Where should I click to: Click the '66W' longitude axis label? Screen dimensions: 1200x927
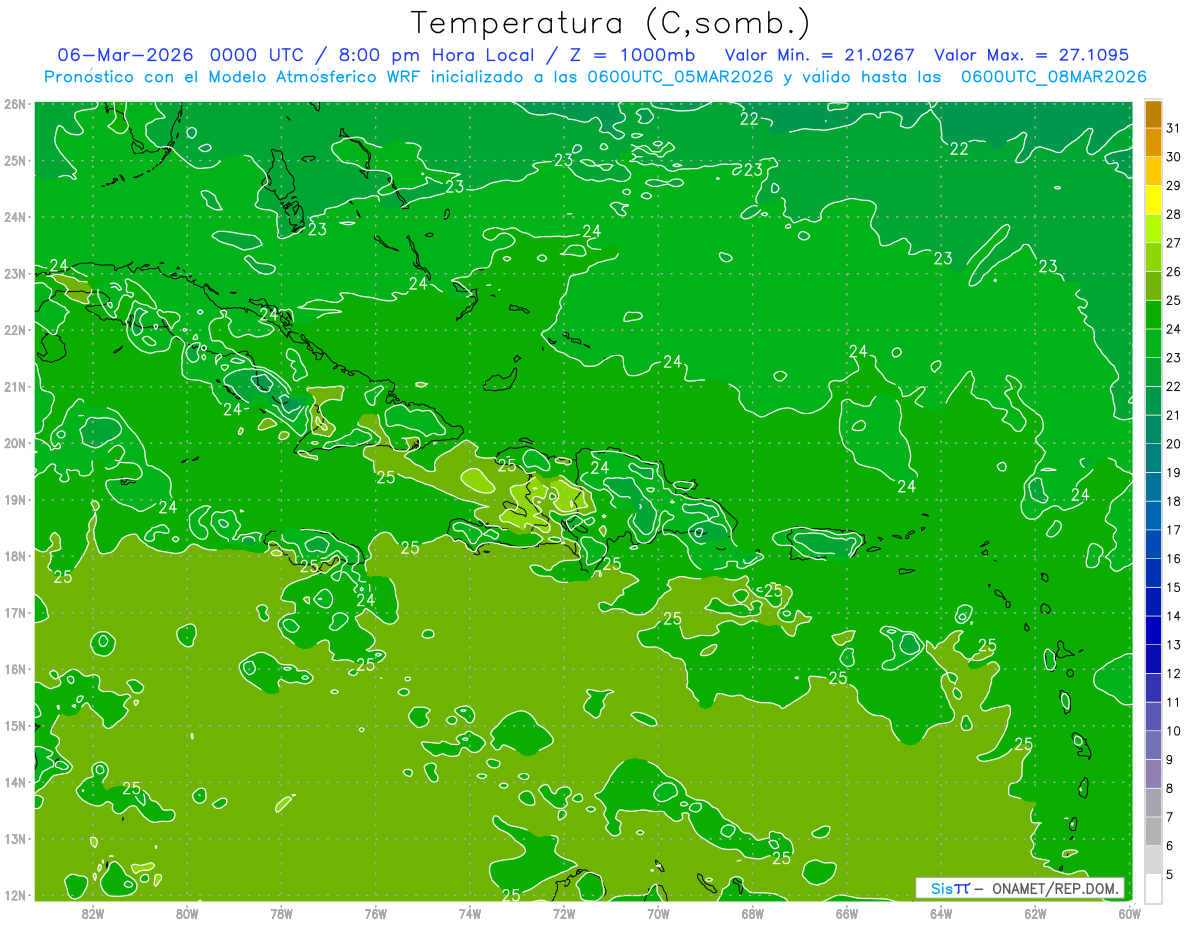847,913
